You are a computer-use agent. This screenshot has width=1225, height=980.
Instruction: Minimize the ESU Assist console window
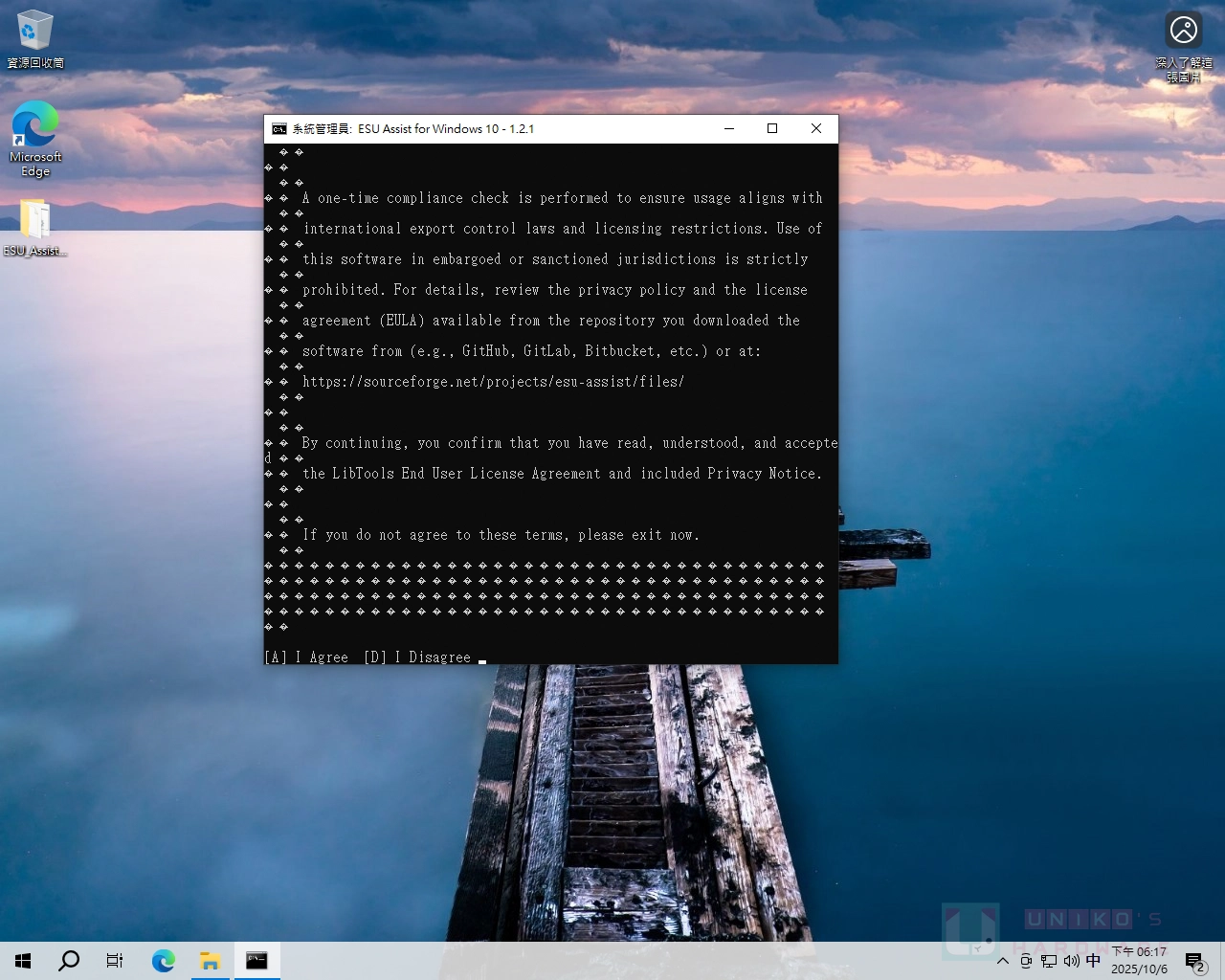click(x=729, y=129)
